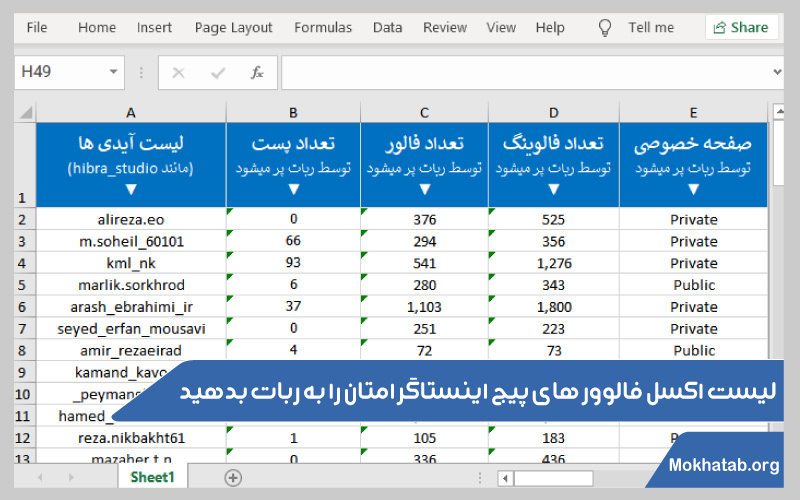Select cell containing amir_rezaeirad
Screen dimensions: 800x500
131,351
